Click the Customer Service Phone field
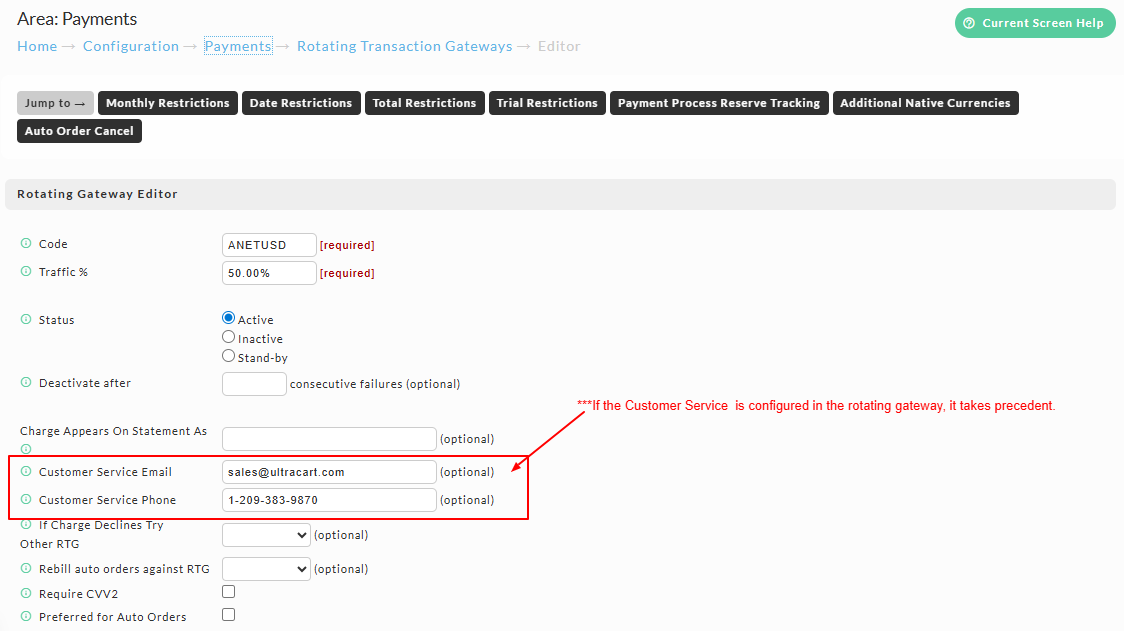 [x=329, y=500]
